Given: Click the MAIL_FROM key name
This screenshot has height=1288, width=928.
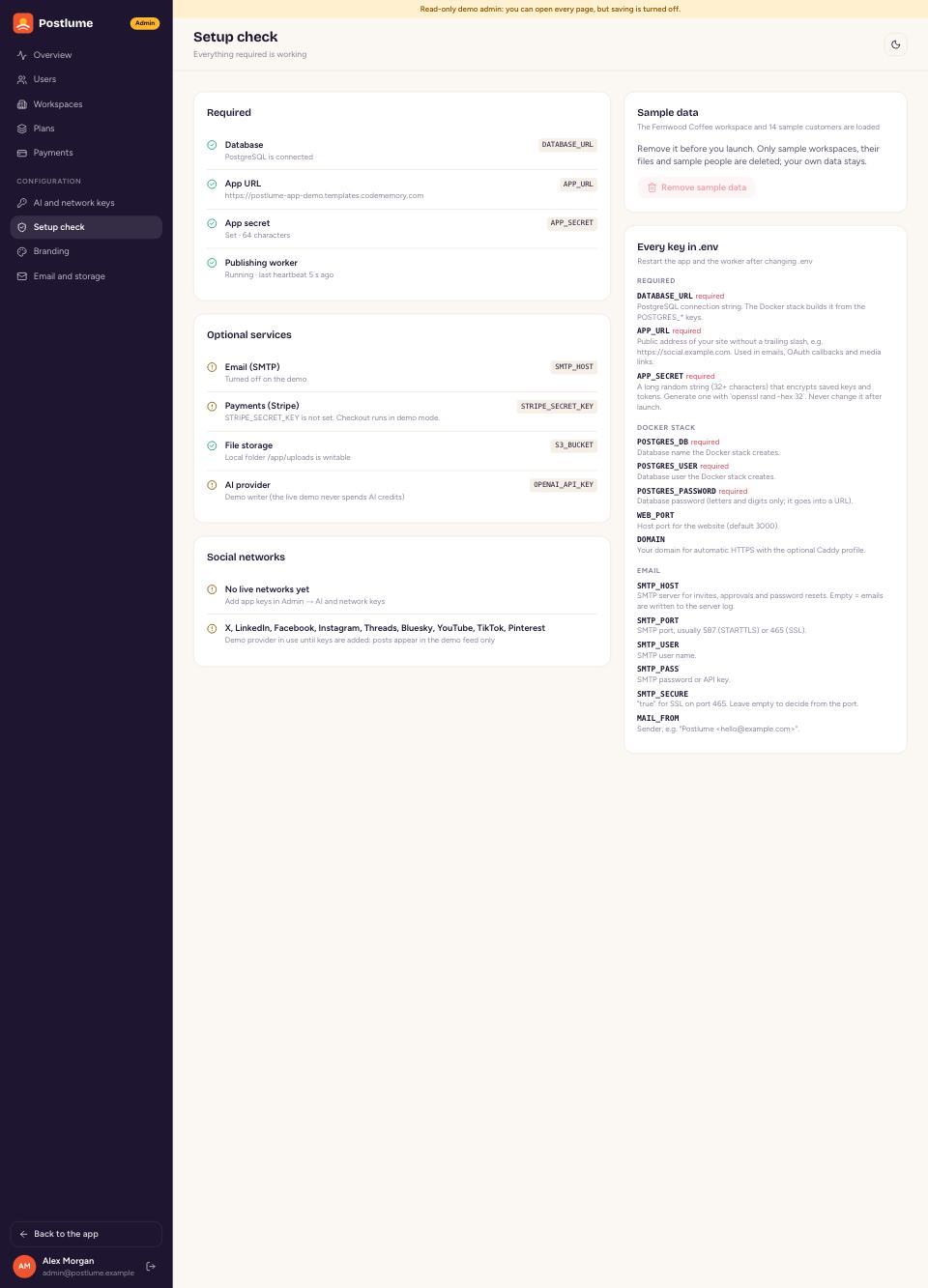Looking at the screenshot, I should pyautogui.click(x=658, y=718).
